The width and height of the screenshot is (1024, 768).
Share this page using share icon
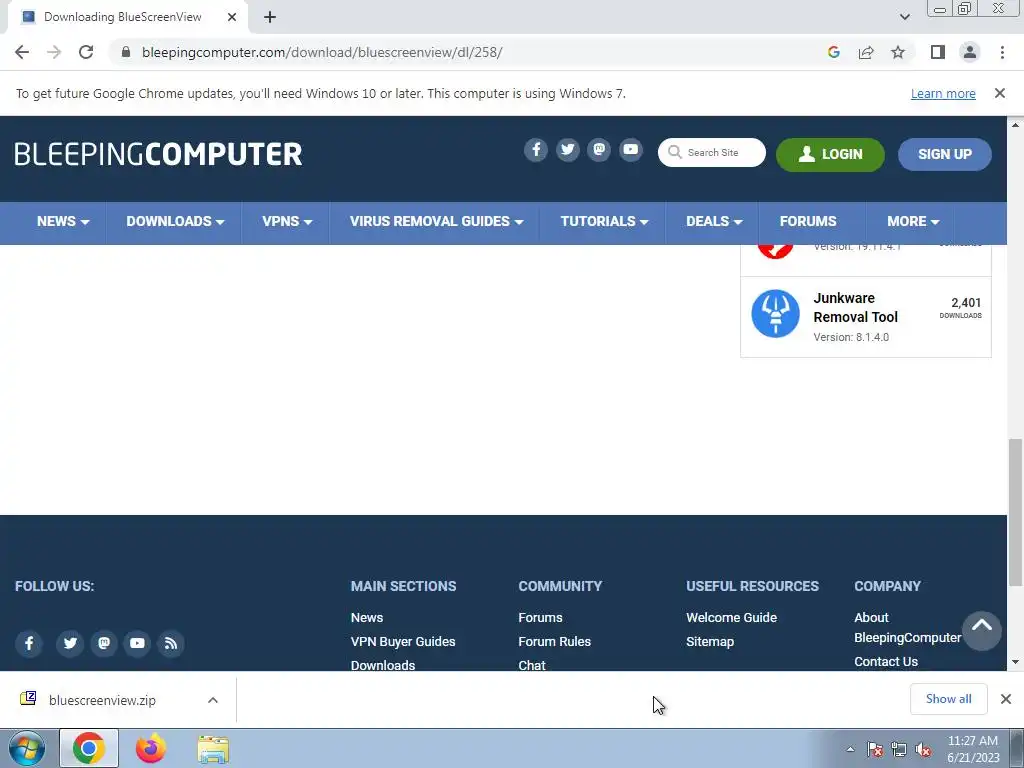pos(866,52)
